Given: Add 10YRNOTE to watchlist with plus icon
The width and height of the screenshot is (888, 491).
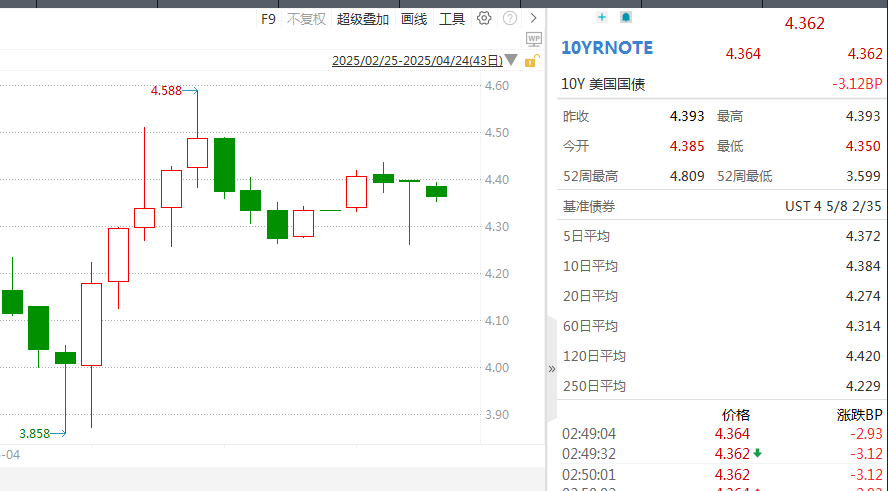Looking at the screenshot, I should 601,17.
